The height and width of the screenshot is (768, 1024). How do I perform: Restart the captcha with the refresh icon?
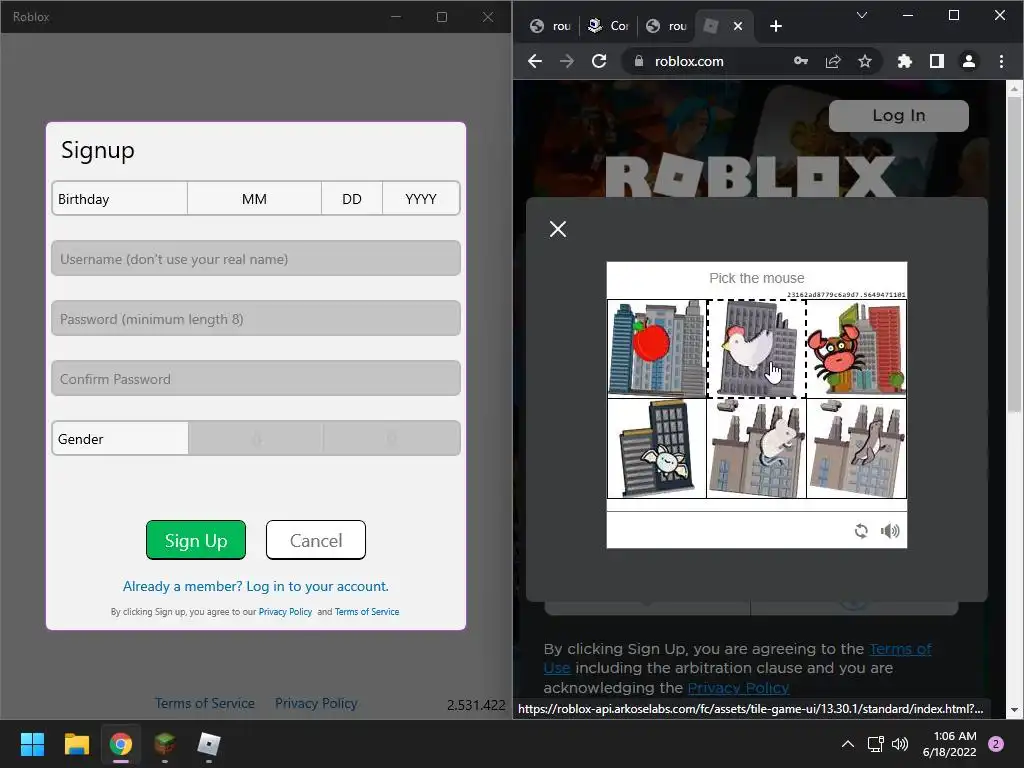[861, 531]
